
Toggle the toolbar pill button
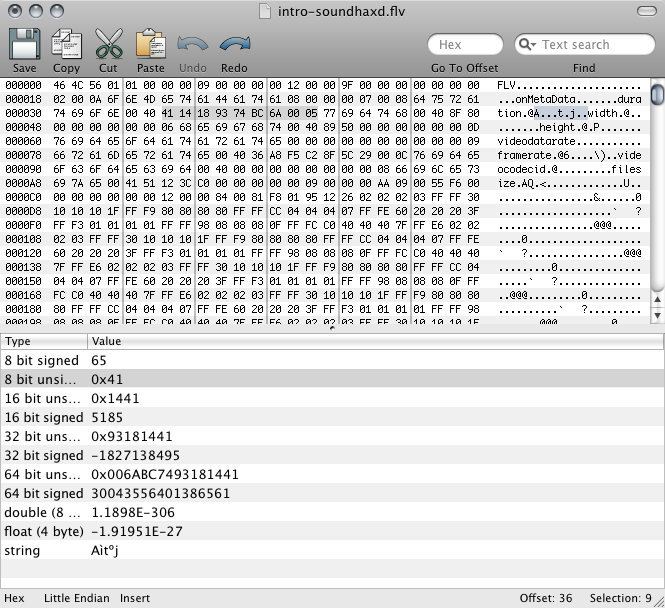[x=647, y=11]
